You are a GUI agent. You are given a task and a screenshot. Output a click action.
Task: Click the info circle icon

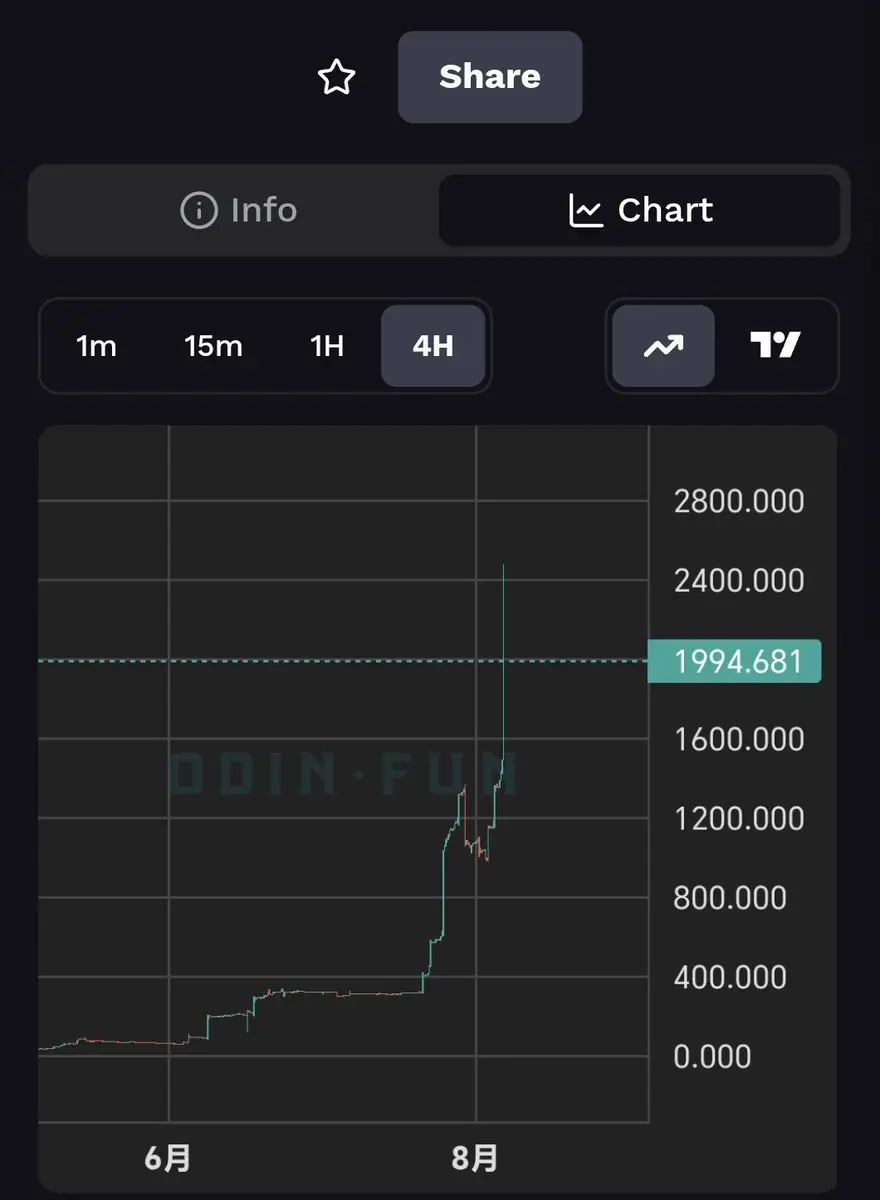click(198, 210)
